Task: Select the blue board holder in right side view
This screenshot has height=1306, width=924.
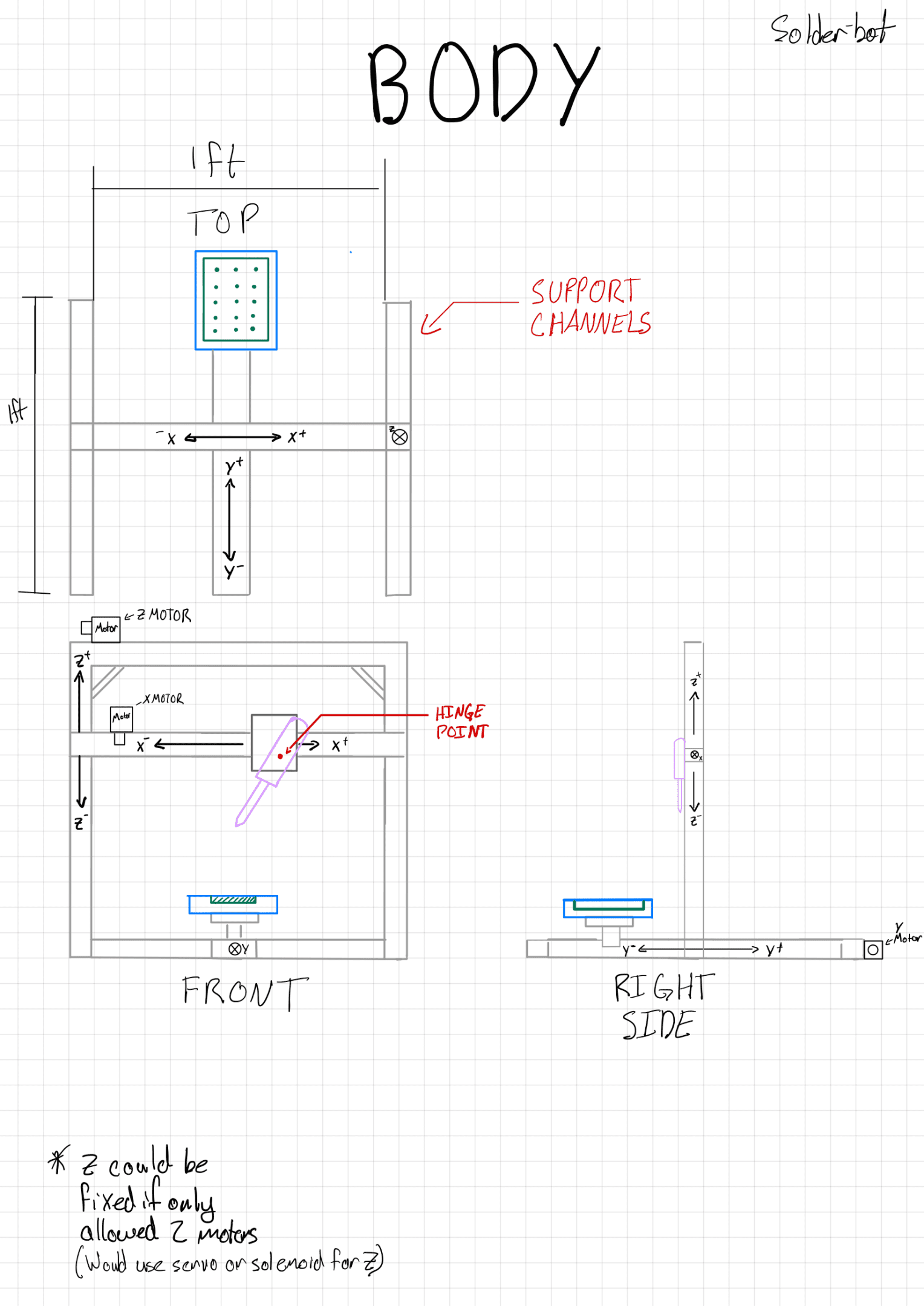Action: point(608,908)
